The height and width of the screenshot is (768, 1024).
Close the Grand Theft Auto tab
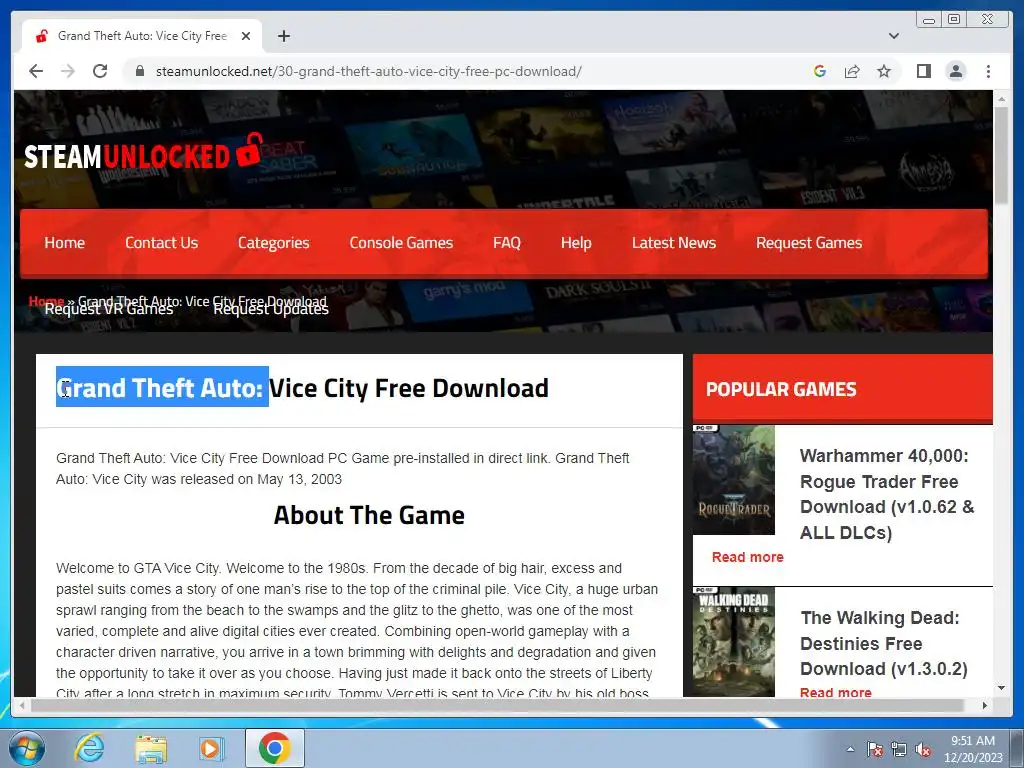pos(246,36)
